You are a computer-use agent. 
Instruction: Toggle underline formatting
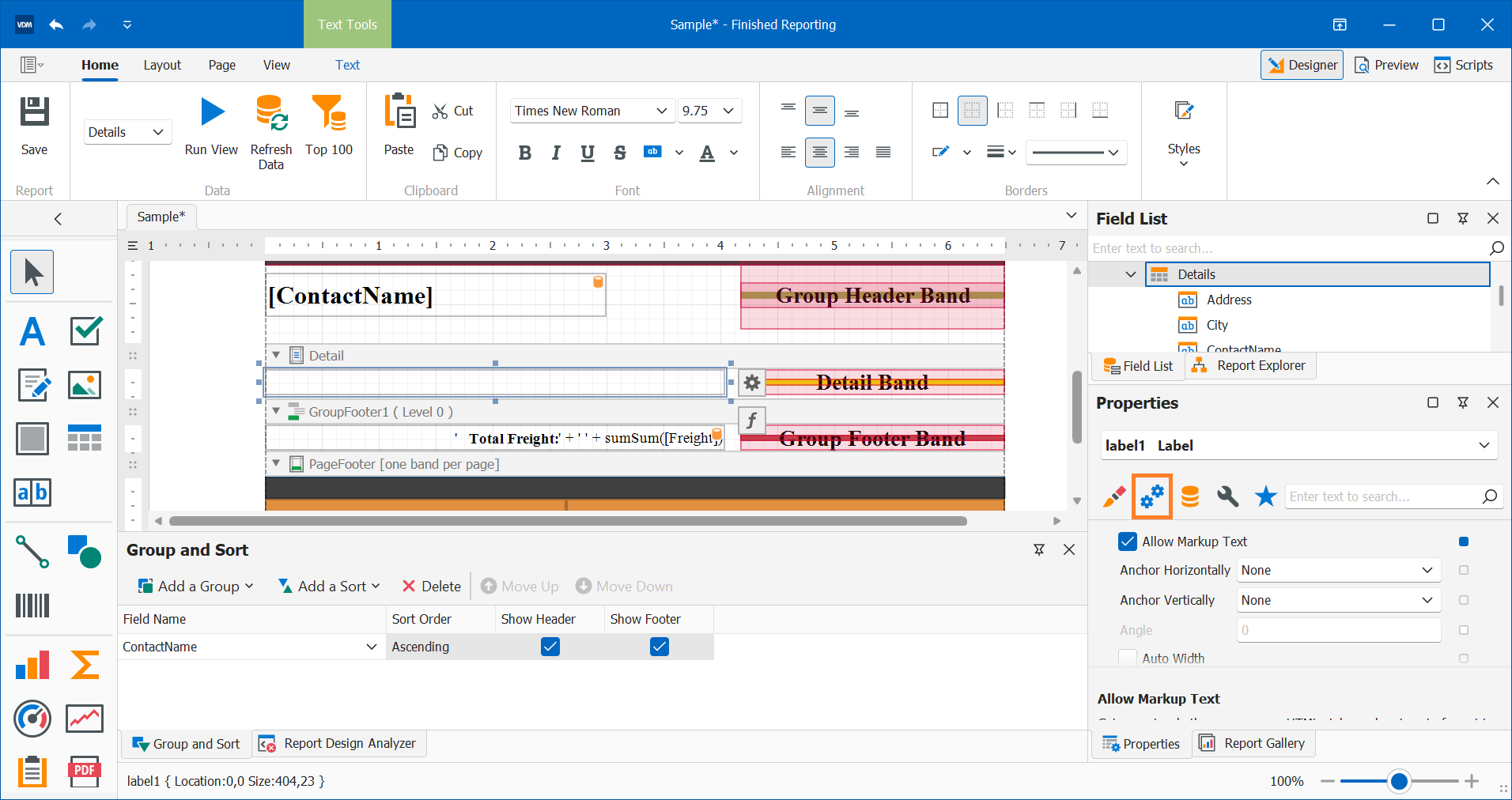pyautogui.click(x=588, y=153)
